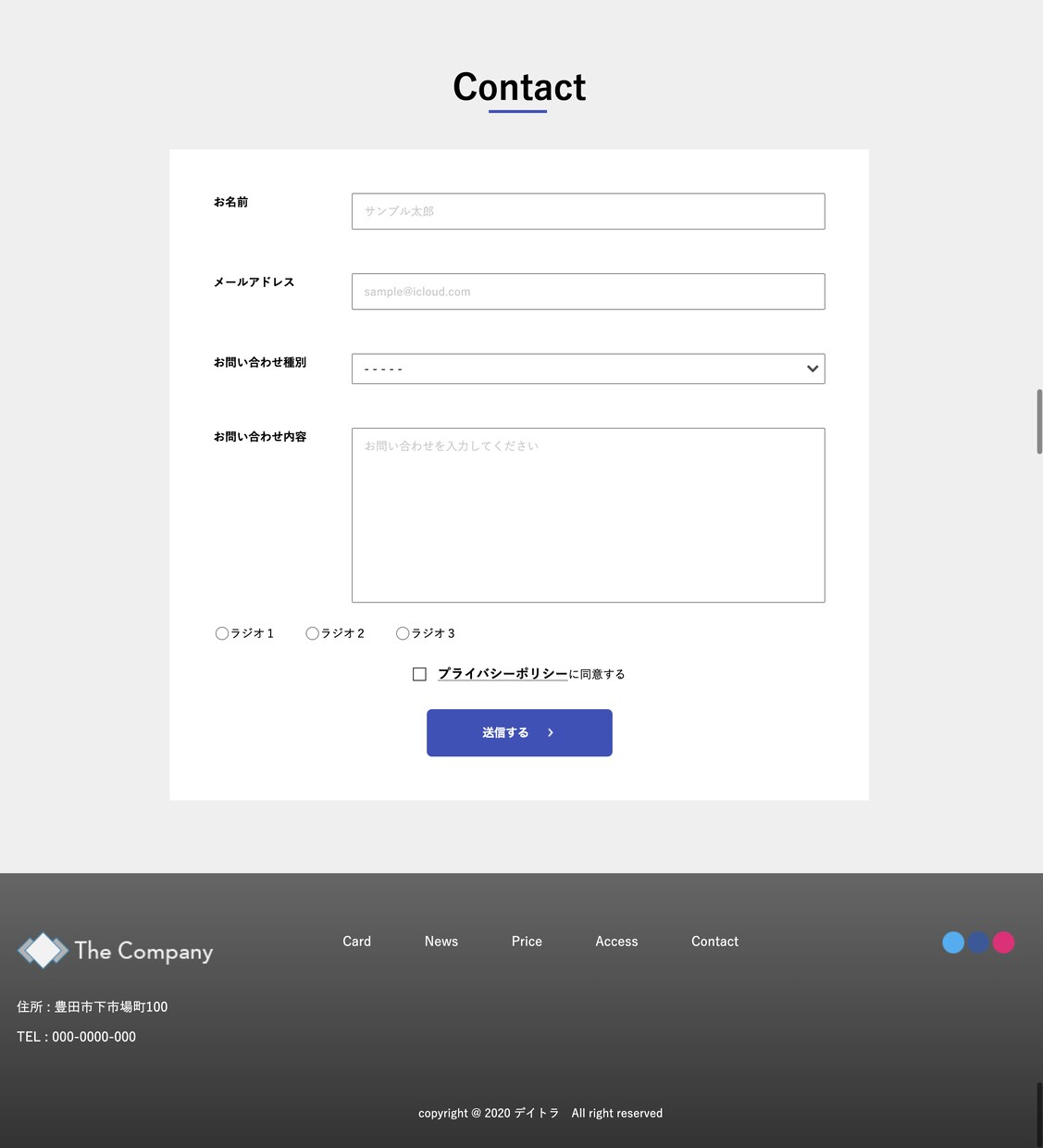Viewport: 1043px width, 1148px height.
Task: Click the Contact footer link
Action: pyautogui.click(x=714, y=942)
